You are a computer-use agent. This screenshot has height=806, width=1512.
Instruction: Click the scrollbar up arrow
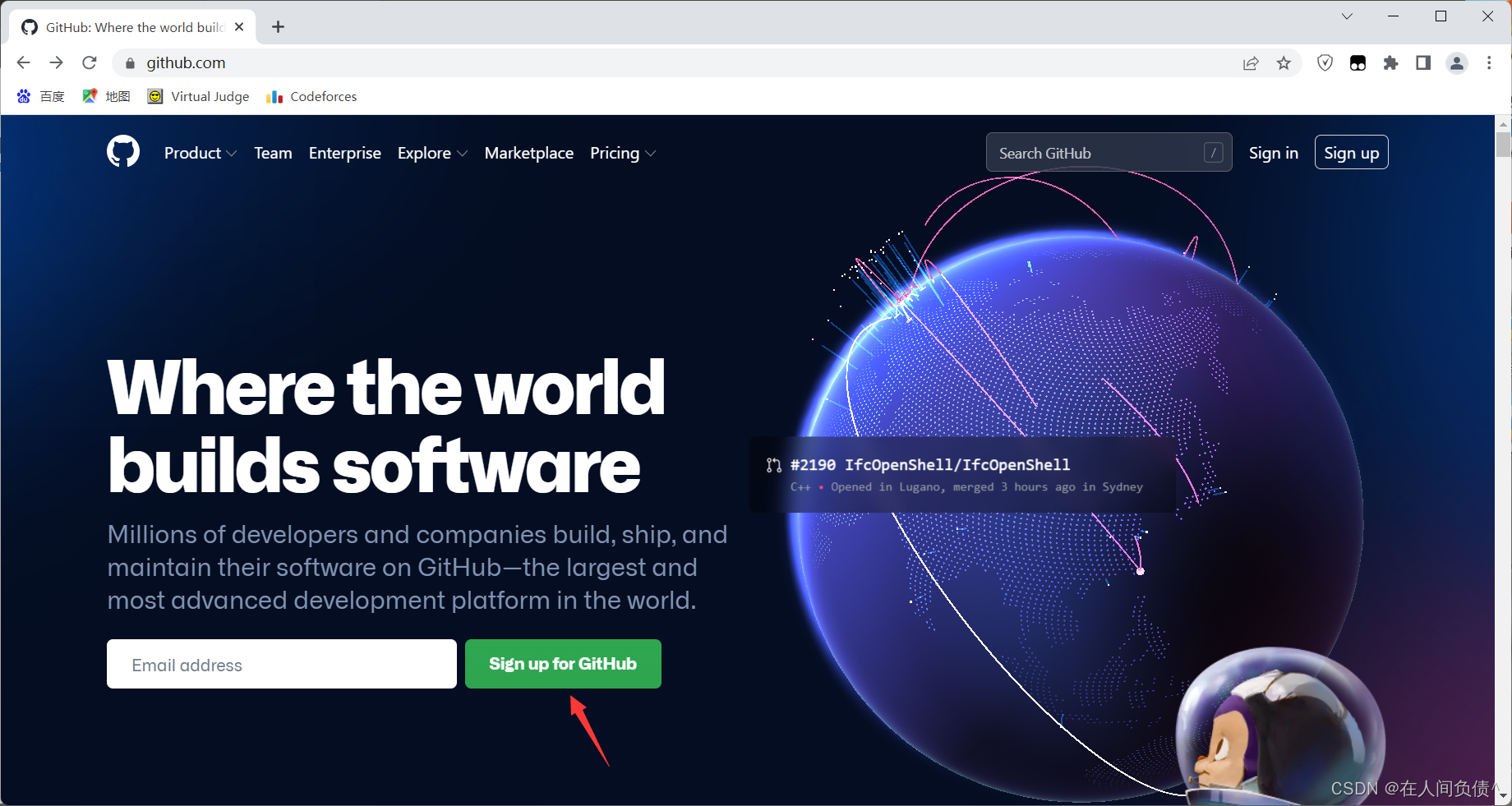[x=1503, y=124]
